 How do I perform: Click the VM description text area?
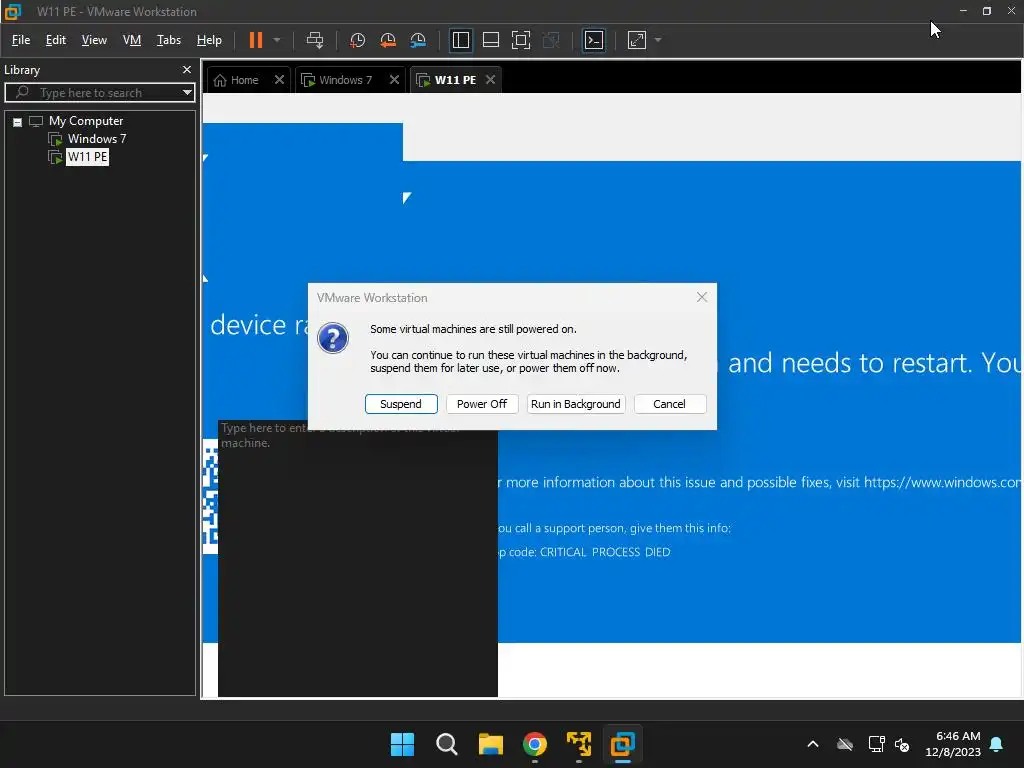coord(358,558)
